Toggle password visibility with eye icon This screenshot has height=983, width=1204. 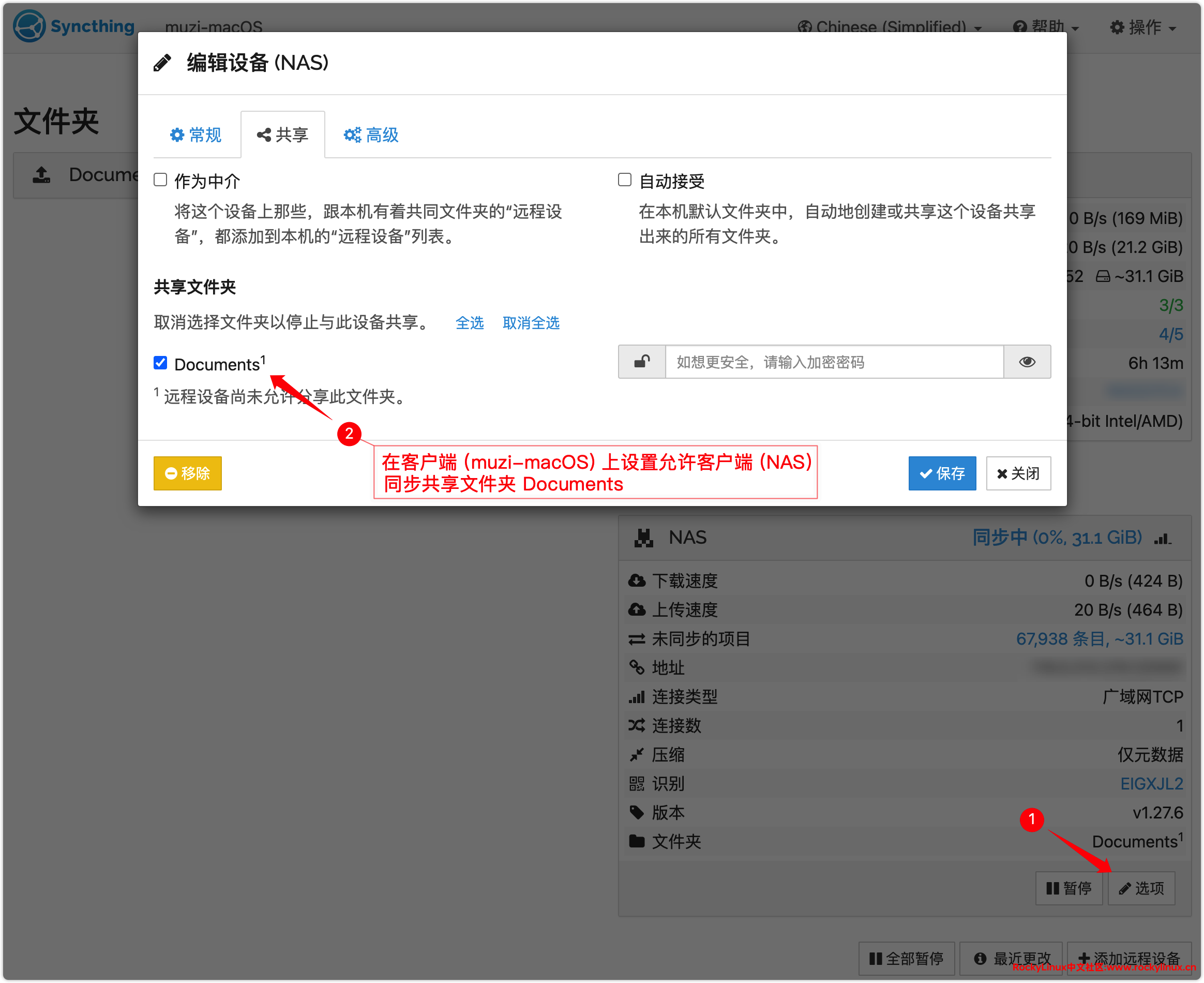pos(1027,362)
